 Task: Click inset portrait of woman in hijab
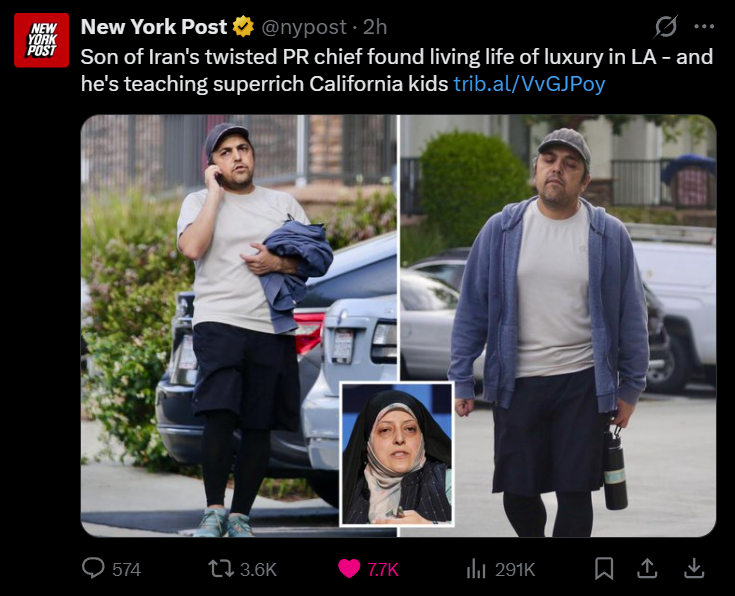[397, 454]
